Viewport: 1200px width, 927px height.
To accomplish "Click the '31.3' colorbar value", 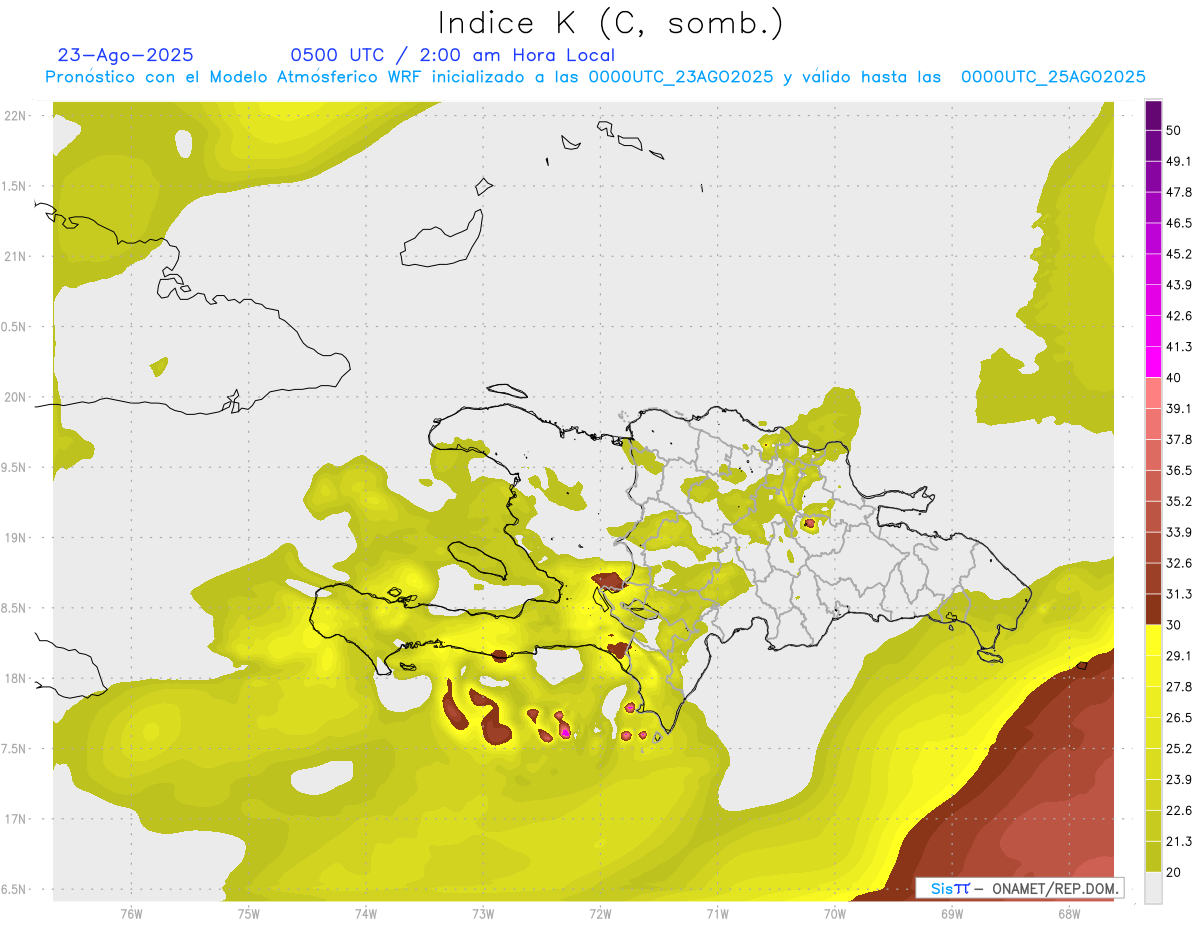I will [1178, 594].
